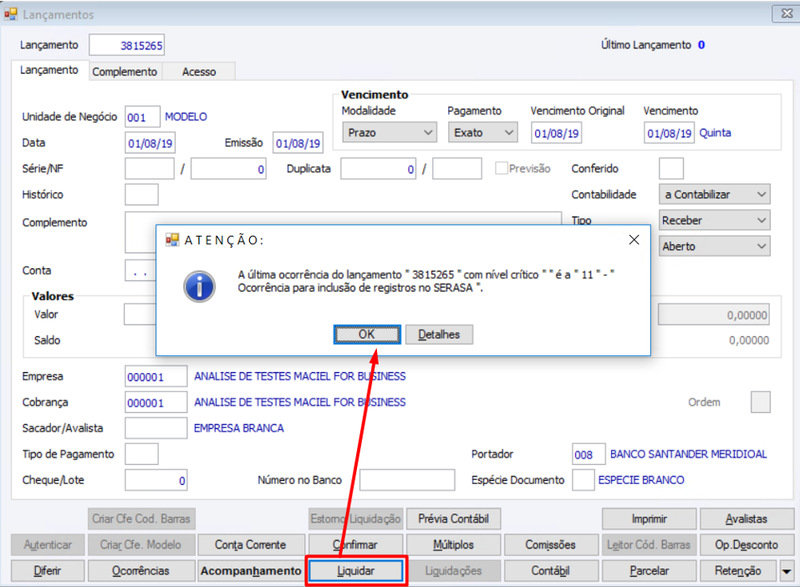The width and height of the screenshot is (800, 587).
Task: Open the Modalidade Prazo dropdown
Action: (390, 133)
